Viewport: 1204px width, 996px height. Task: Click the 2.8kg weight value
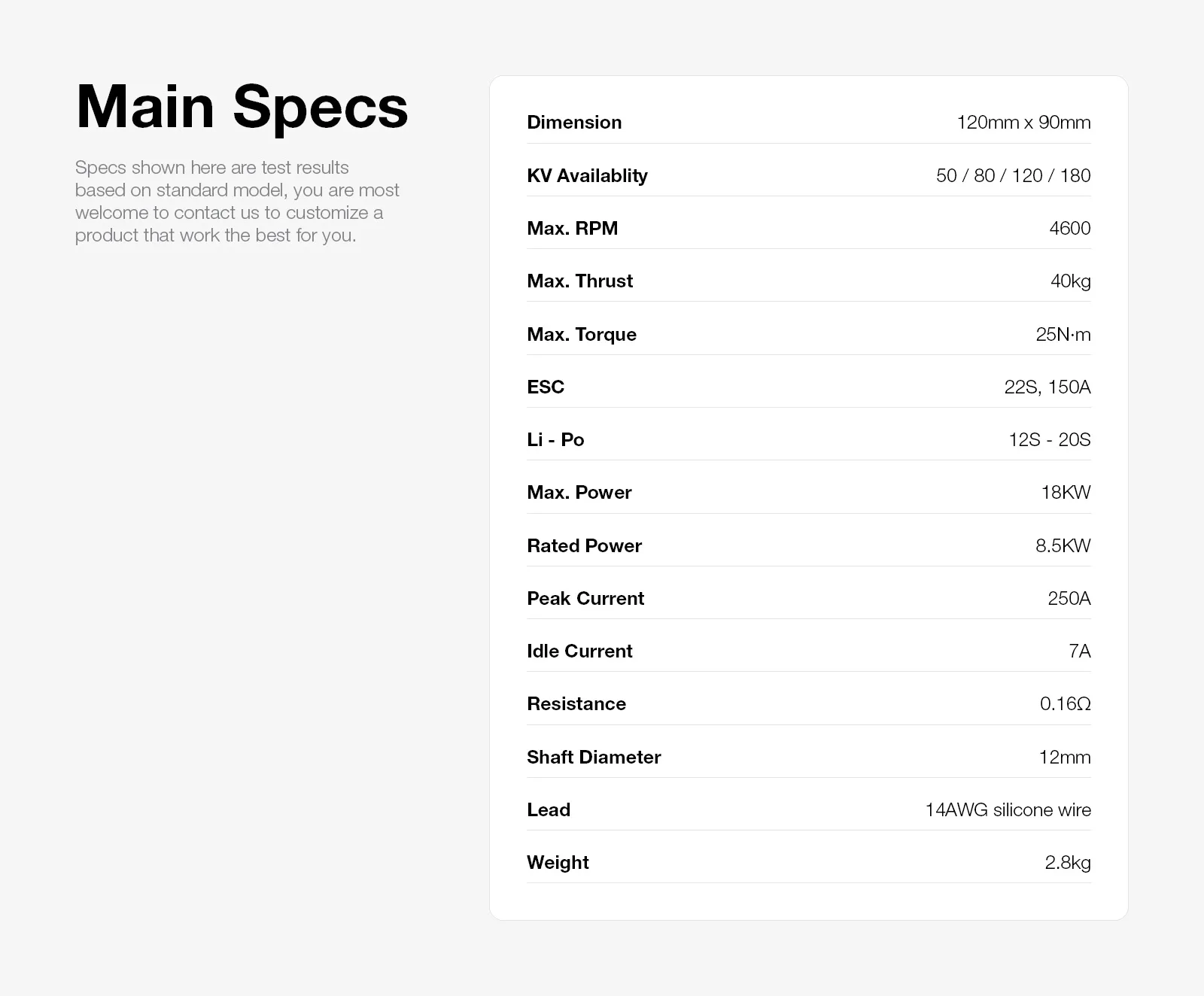point(1067,862)
